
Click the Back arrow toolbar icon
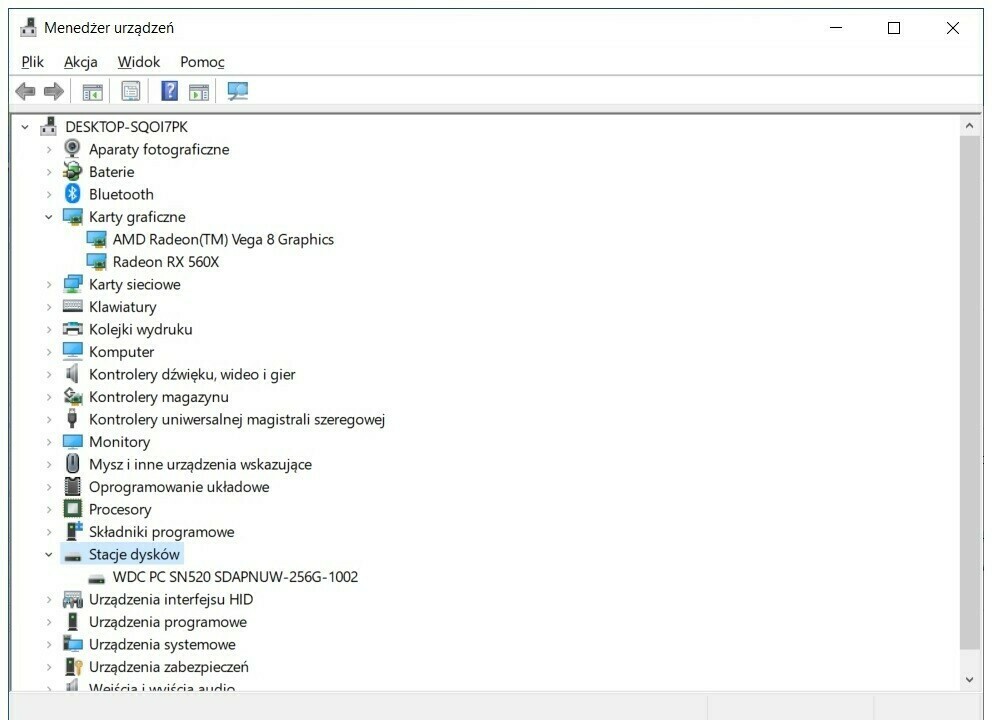point(25,92)
